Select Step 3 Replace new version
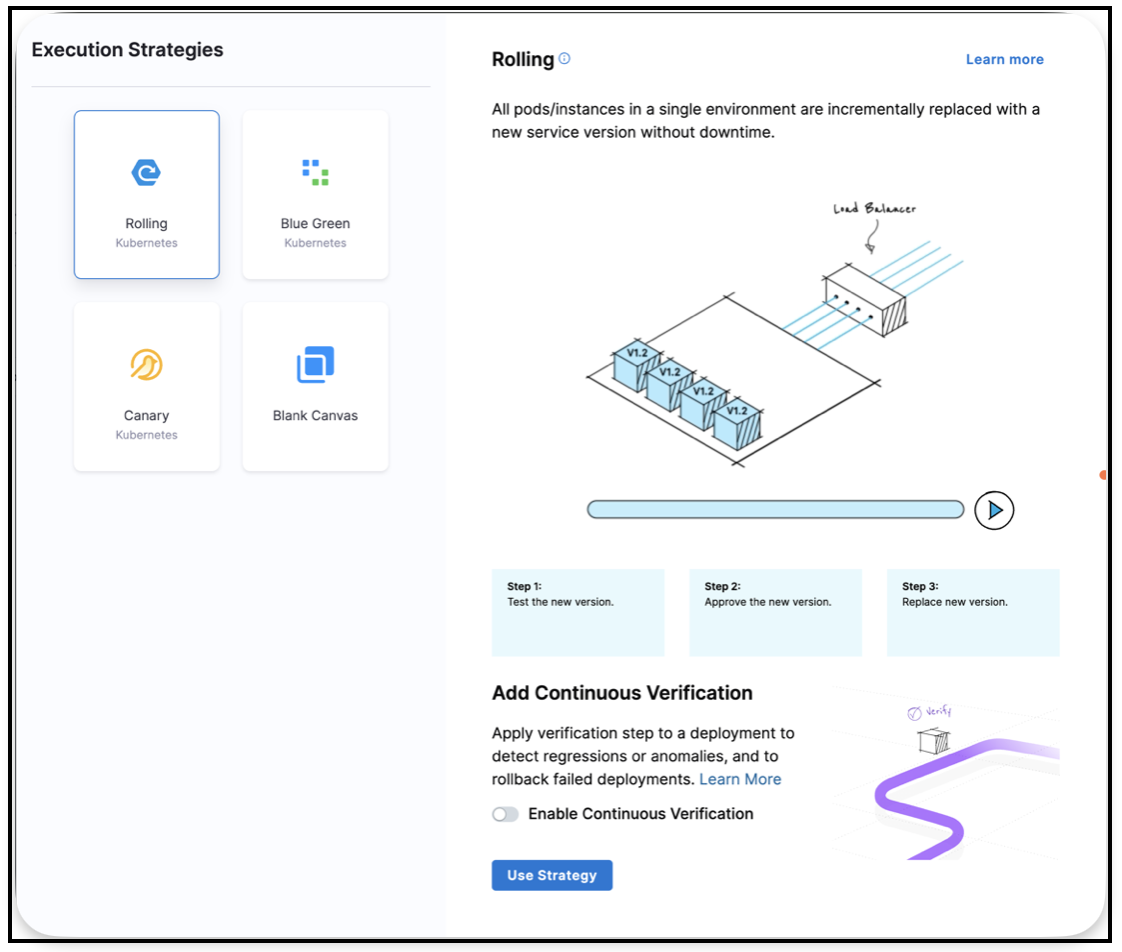Viewport: 1122px width, 952px height. tap(972, 612)
